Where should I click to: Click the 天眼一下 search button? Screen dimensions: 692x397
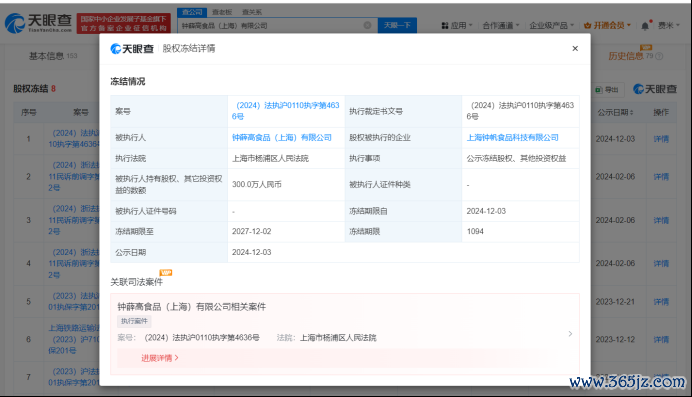pyautogui.click(x=397, y=26)
